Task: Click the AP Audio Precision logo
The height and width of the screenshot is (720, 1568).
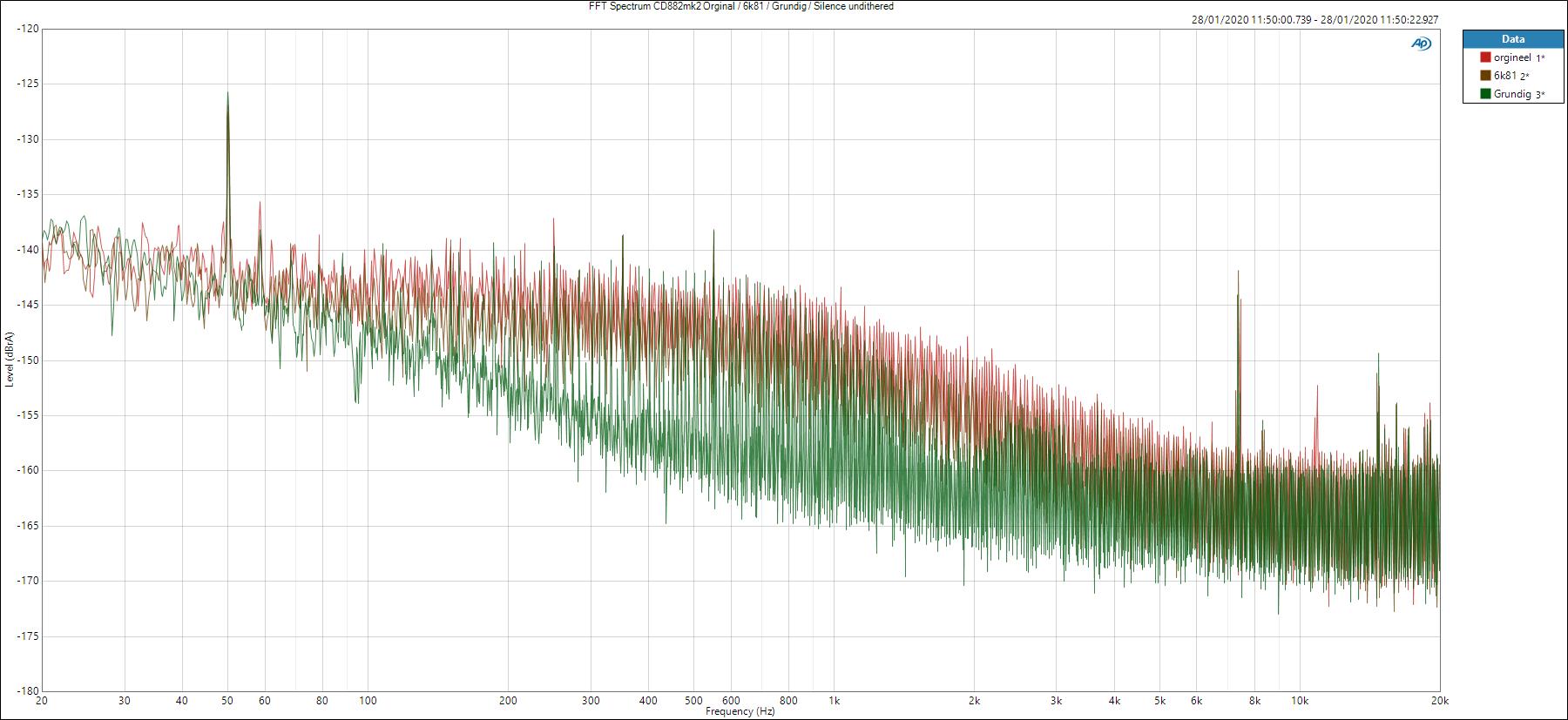Action: point(1421,44)
